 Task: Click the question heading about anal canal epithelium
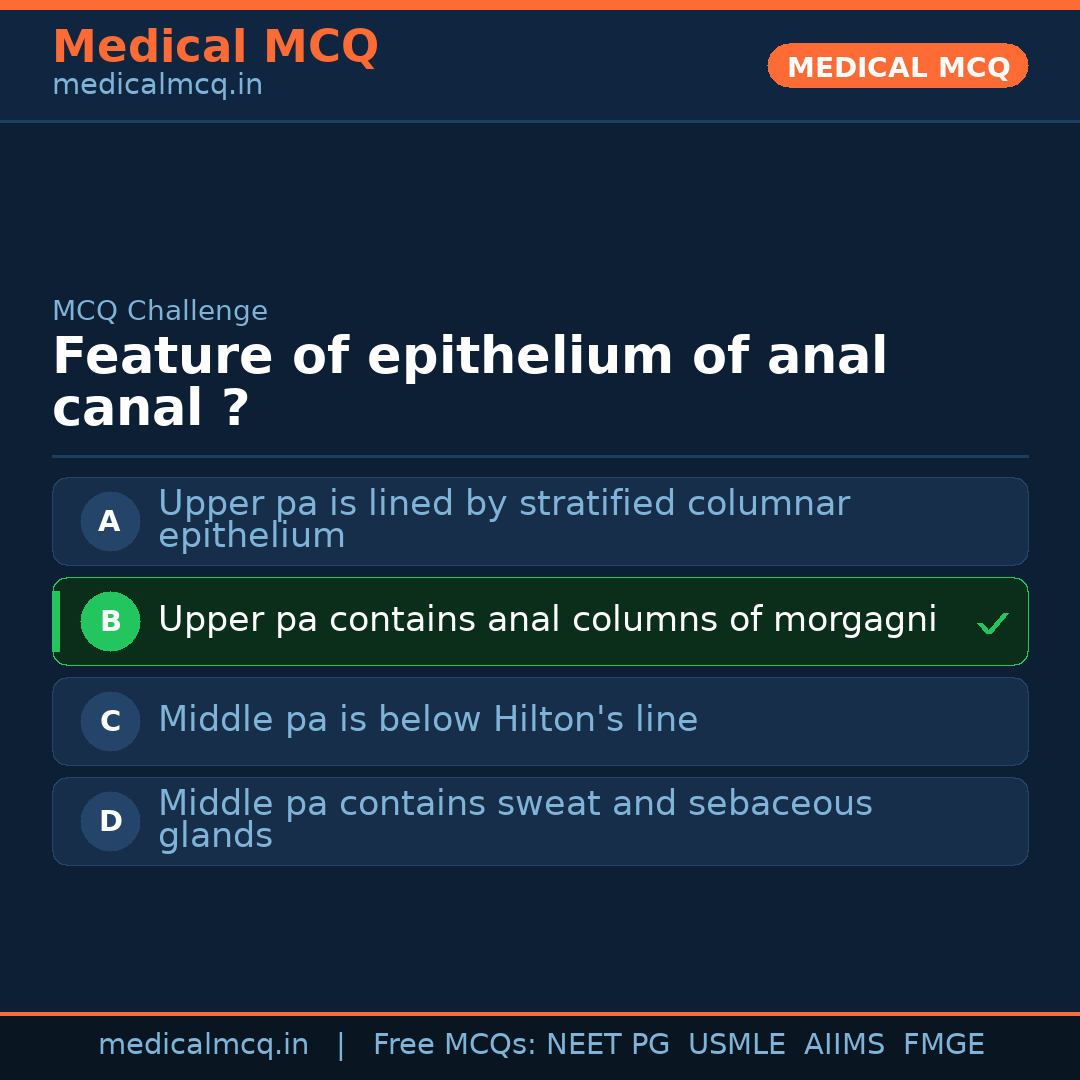tap(469, 382)
